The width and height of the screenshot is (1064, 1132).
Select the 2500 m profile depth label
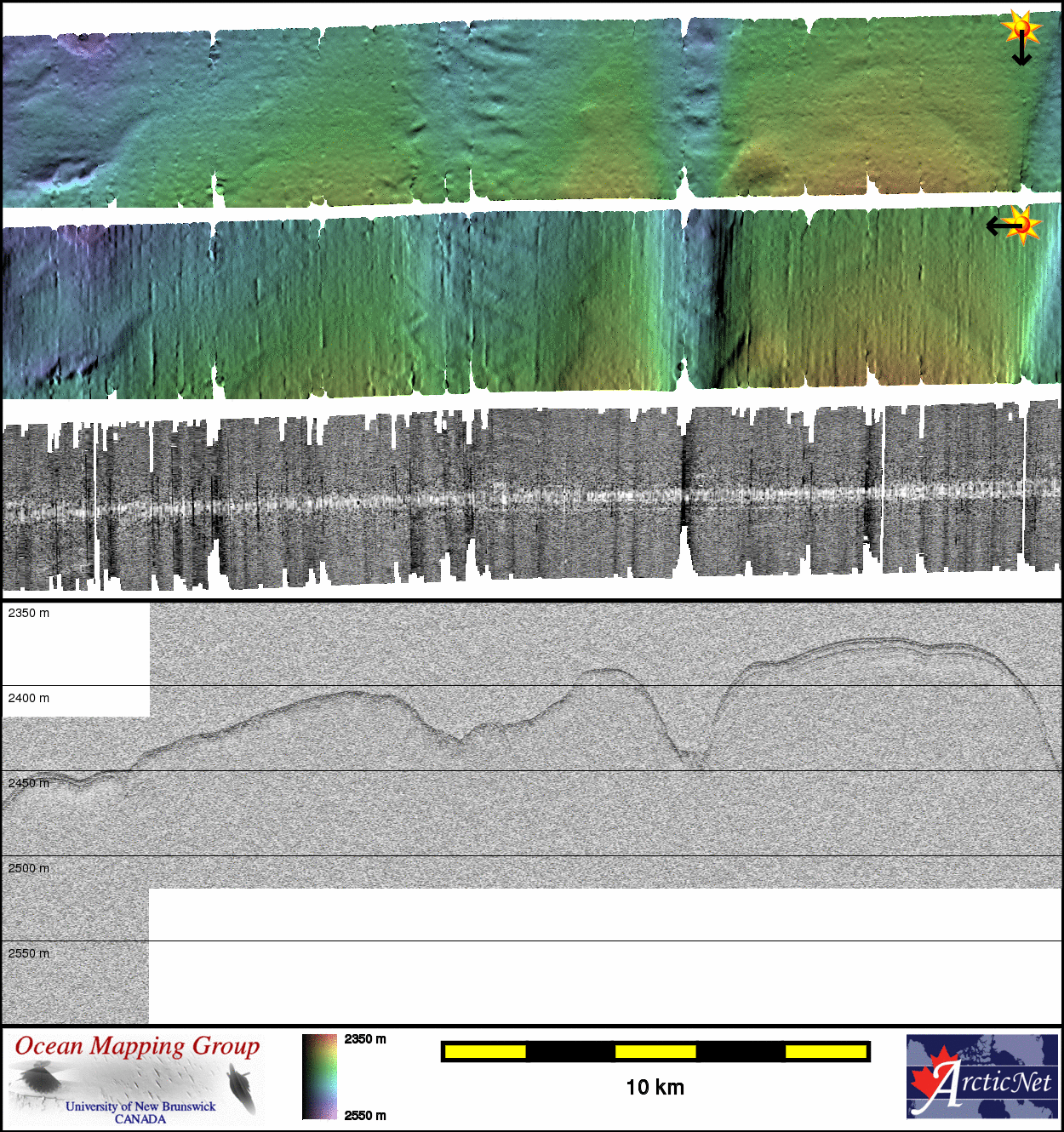pos(29,868)
